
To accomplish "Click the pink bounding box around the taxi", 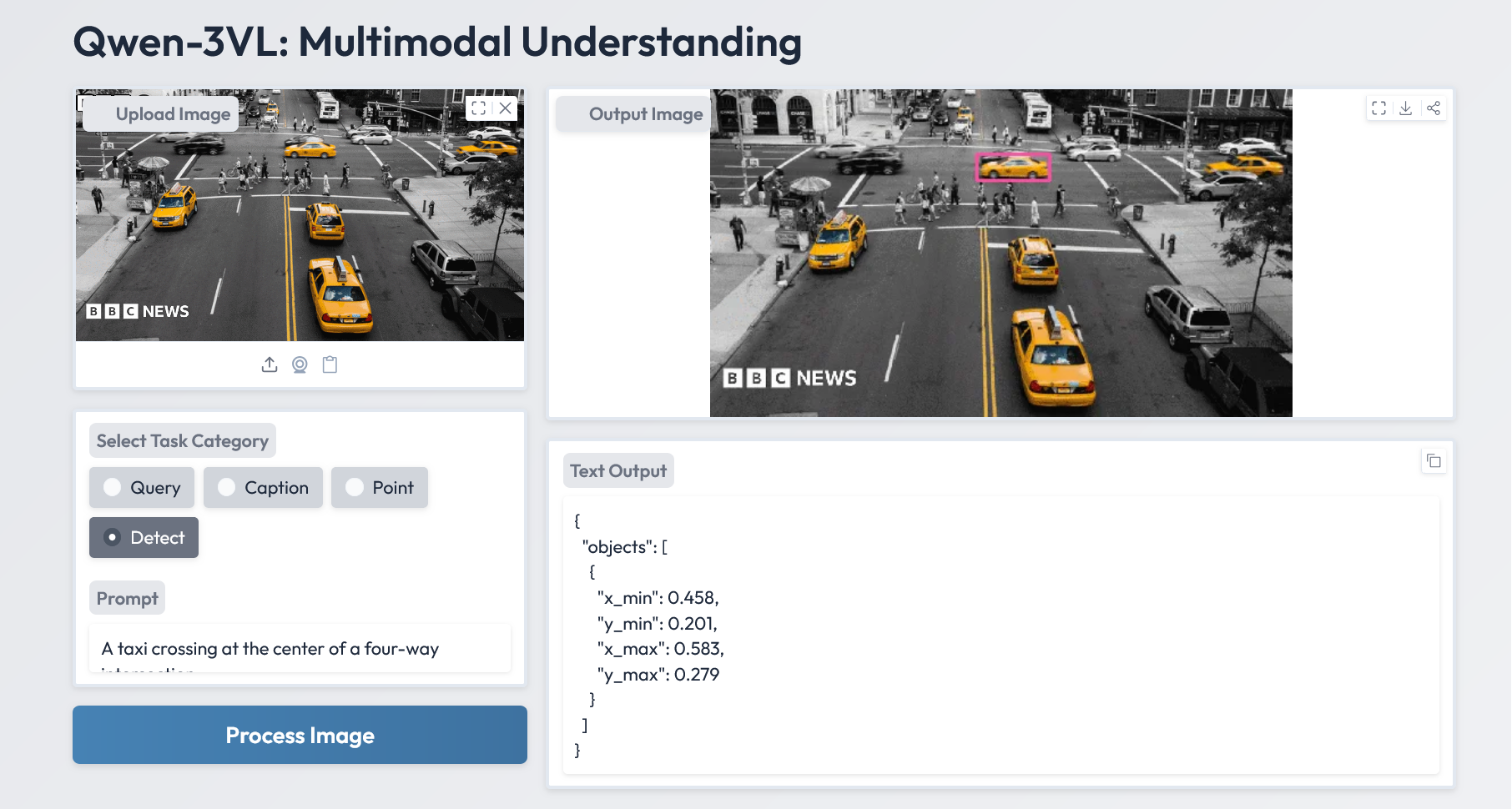I will pos(1013,167).
